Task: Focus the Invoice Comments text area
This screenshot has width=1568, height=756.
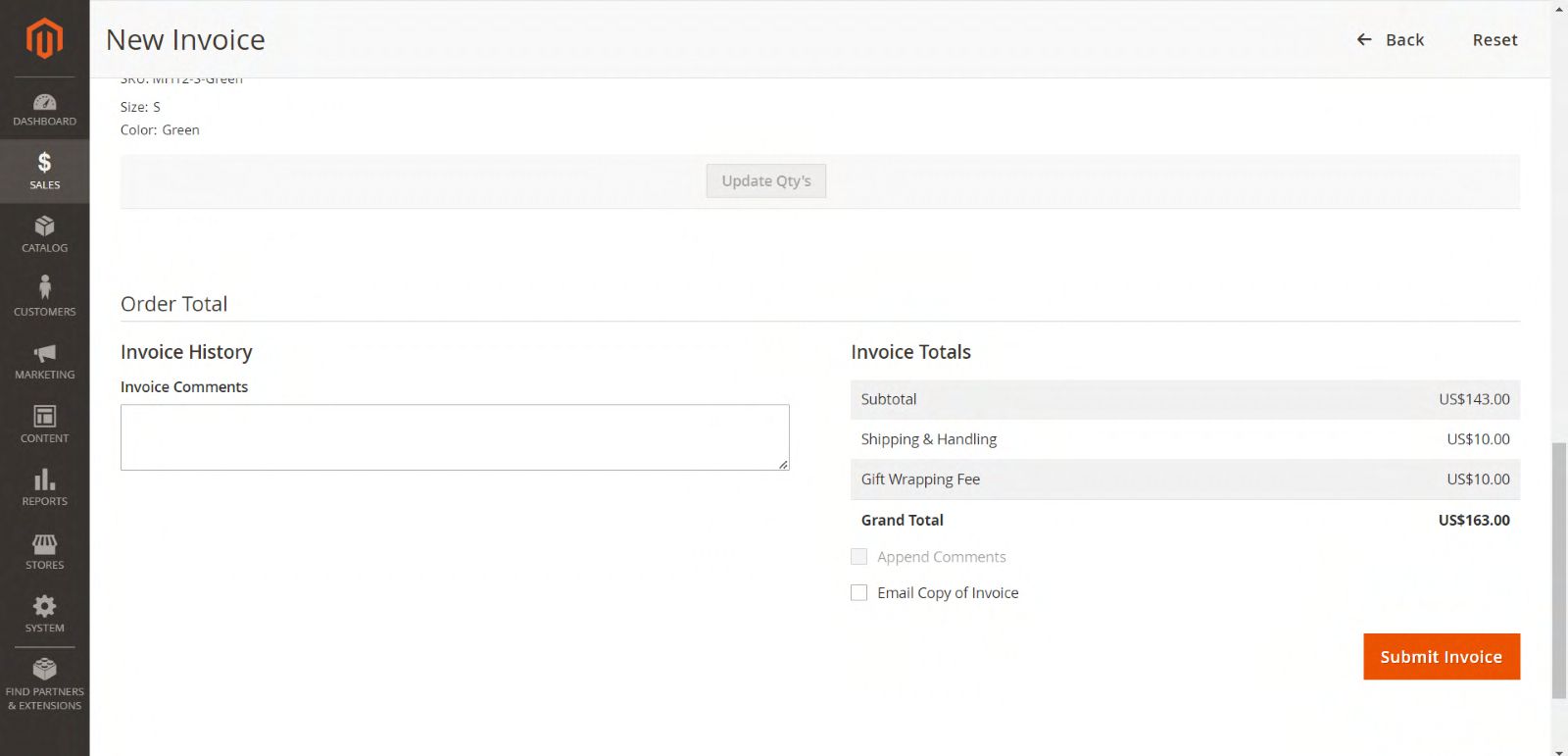Action: click(x=454, y=437)
